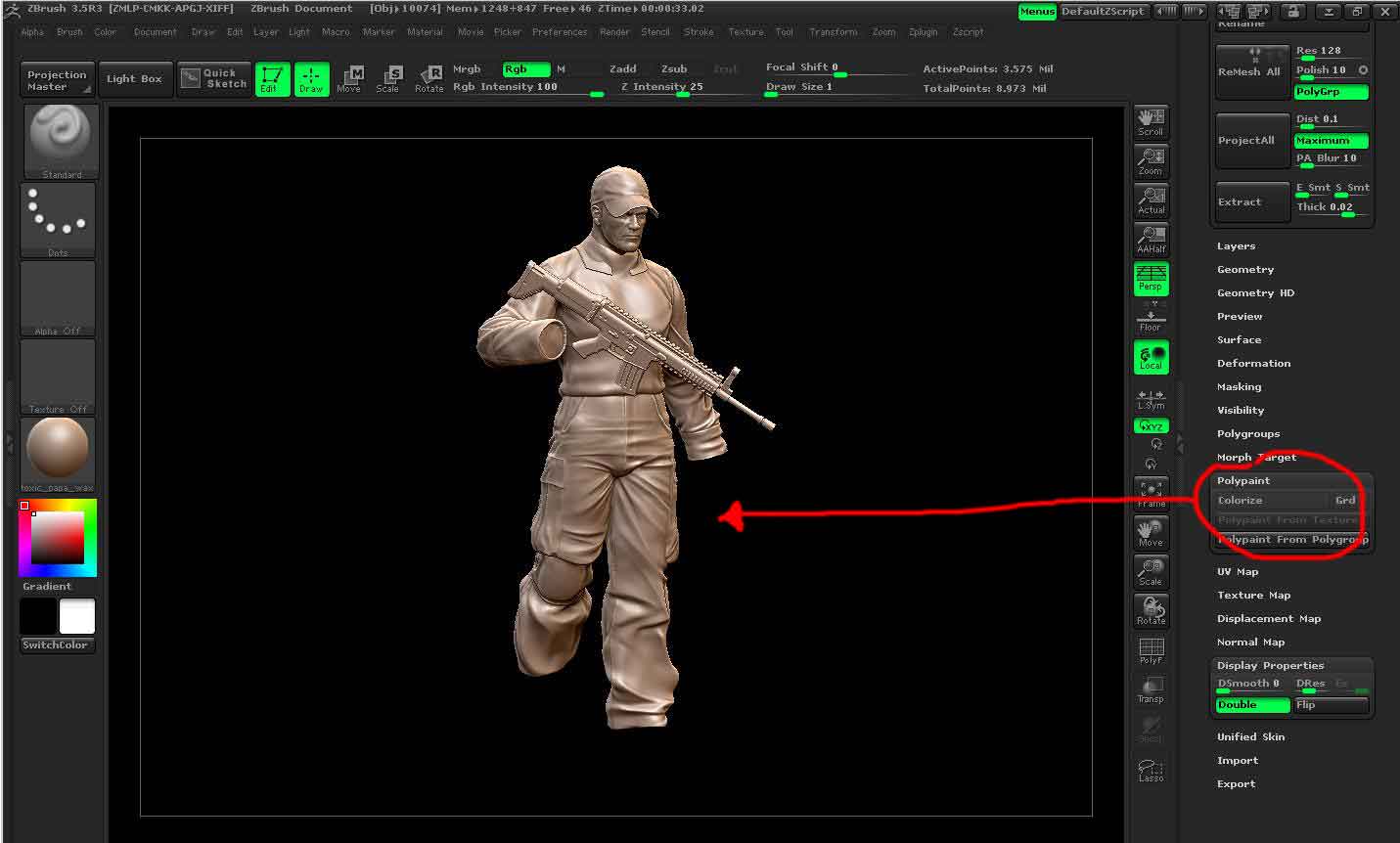
Task: Open the Preferences menu
Action: (x=560, y=32)
